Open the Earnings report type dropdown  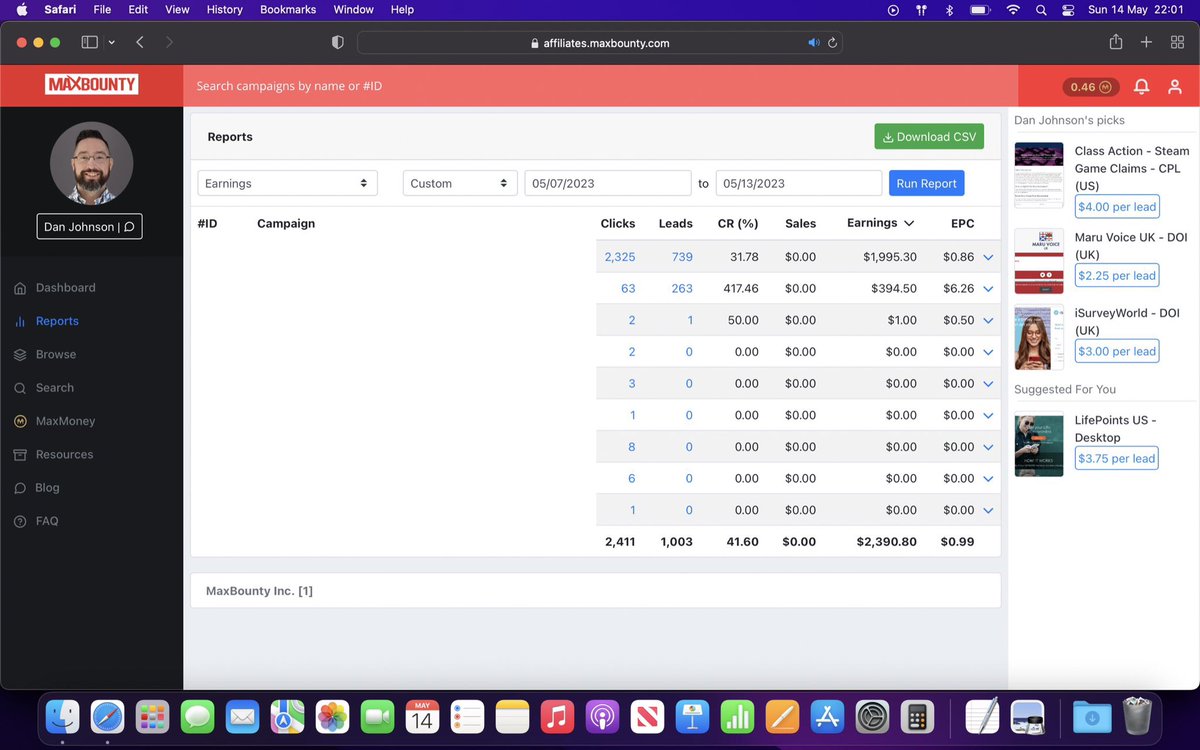click(x=287, y=183)
